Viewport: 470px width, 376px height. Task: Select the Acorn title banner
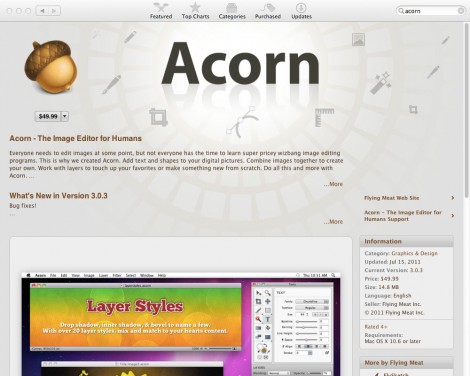click(x=240, y=63)
